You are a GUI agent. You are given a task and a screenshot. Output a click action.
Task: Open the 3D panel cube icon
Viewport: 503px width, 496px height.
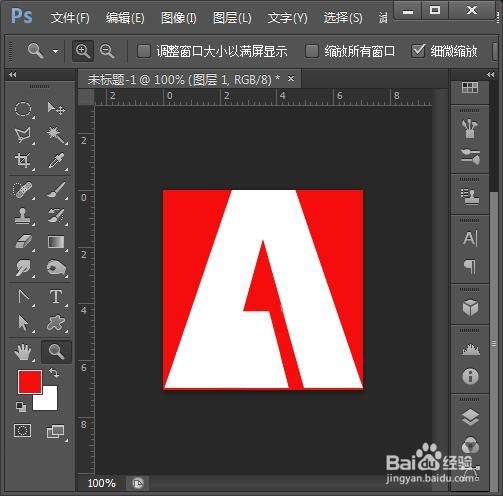[x=470, y=307]
